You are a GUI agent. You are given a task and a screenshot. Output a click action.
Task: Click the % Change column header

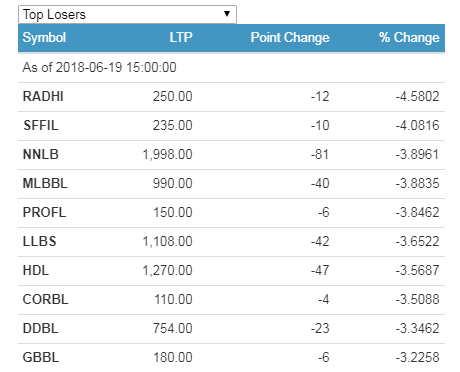[409, 37]
